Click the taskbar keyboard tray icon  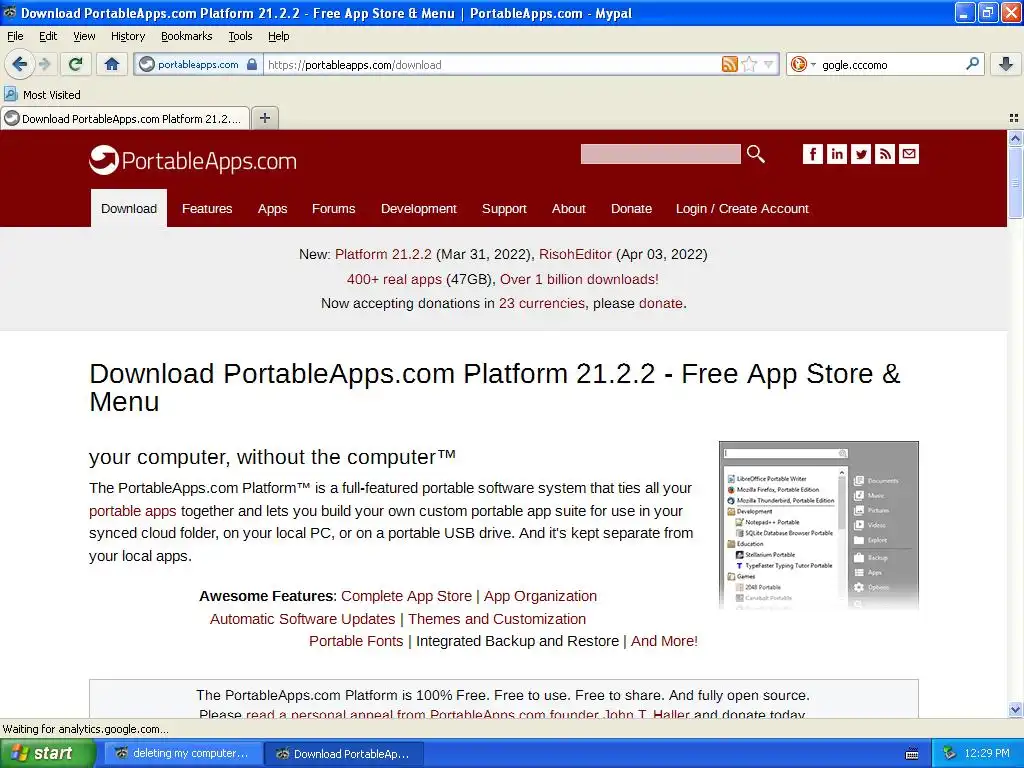click(x=912, y=754)
